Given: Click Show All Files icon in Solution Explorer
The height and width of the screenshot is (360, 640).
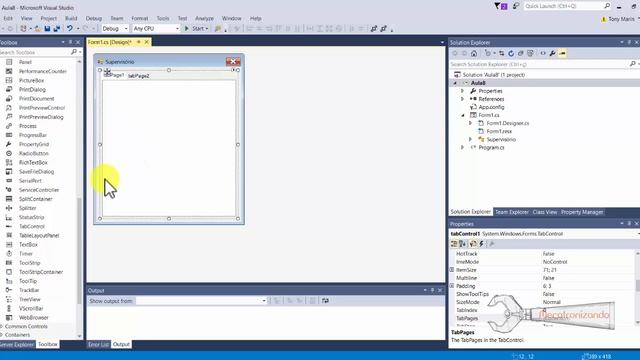Looking at the screenshot, I should (530, 53).
